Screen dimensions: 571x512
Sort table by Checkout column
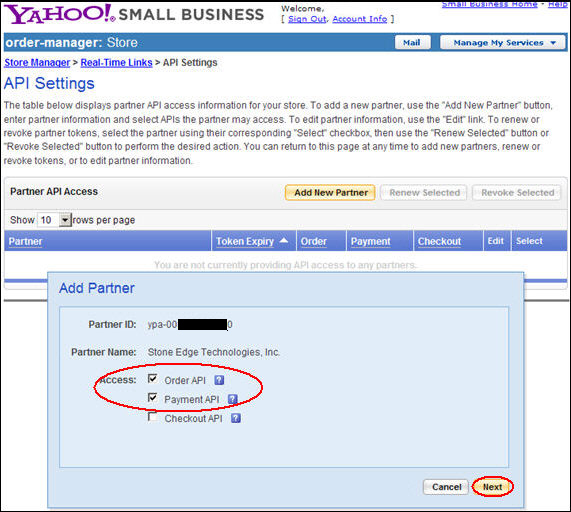tap(439, 241)
